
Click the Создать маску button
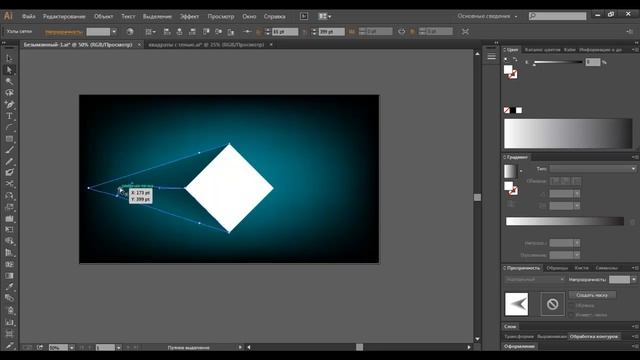(592, 295)
